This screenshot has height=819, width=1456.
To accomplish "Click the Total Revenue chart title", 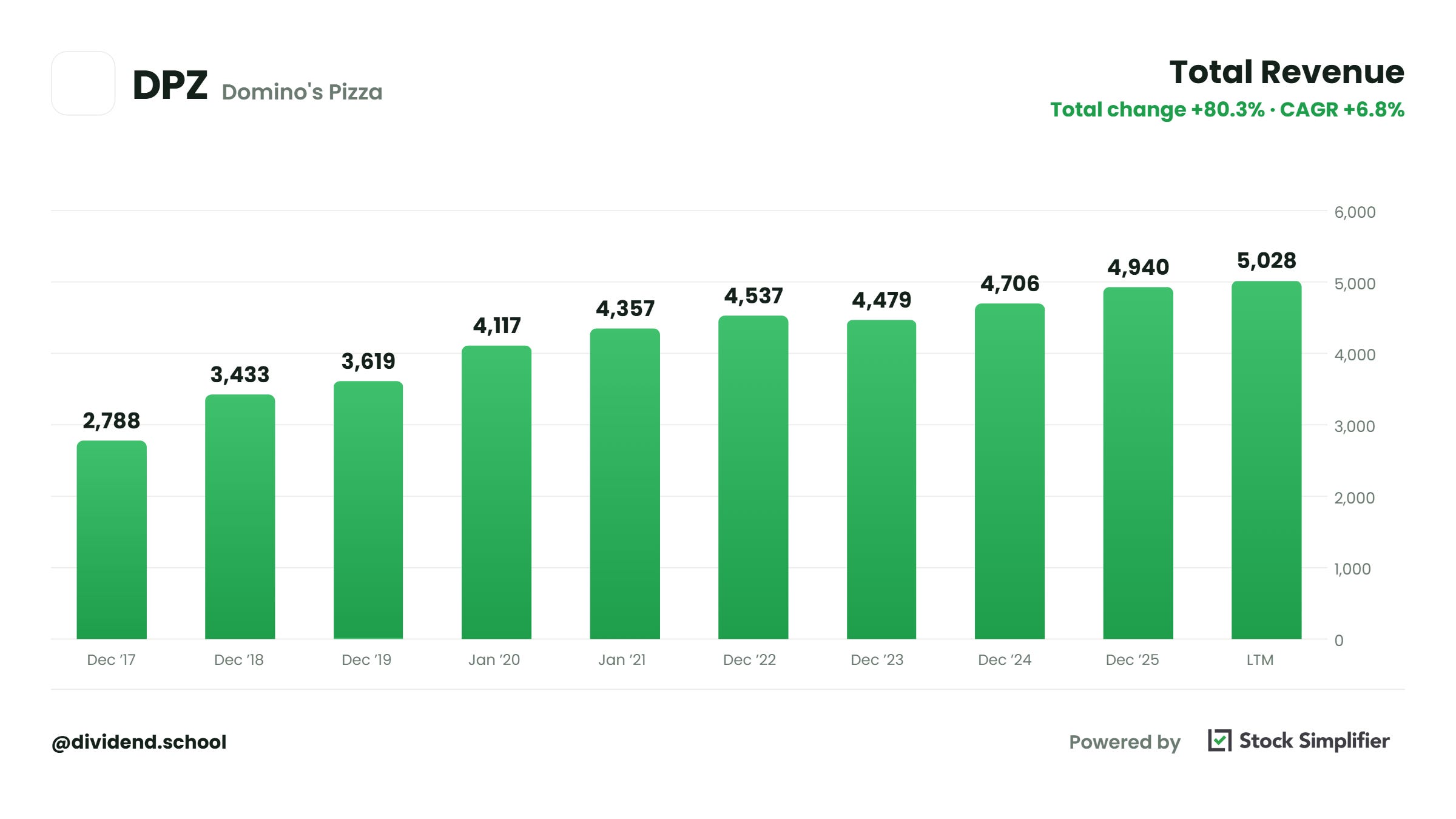I will pos(1287,72).
